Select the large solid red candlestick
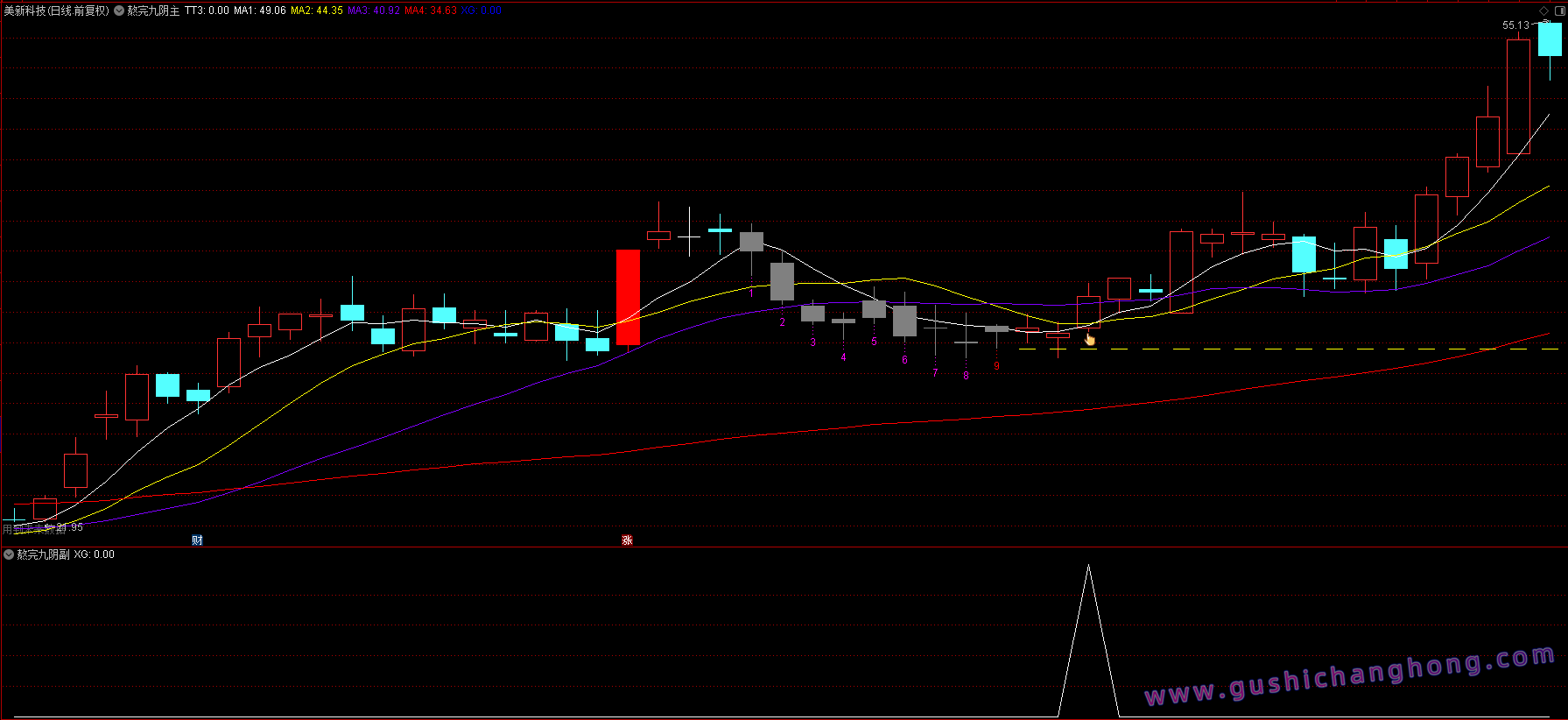 (x=628, y=298)
